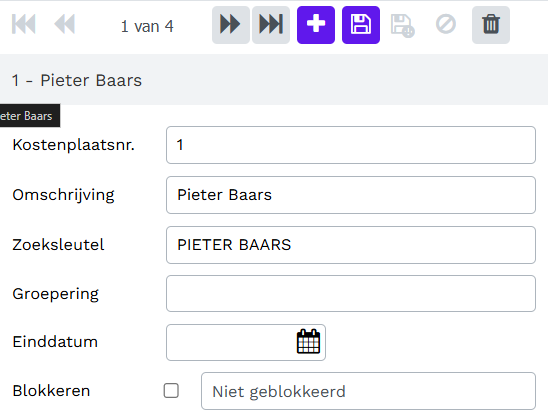This screenshot has height=419, width=548.
Task: Focus the Zoeksleutel field
Action: pos(351,245)
